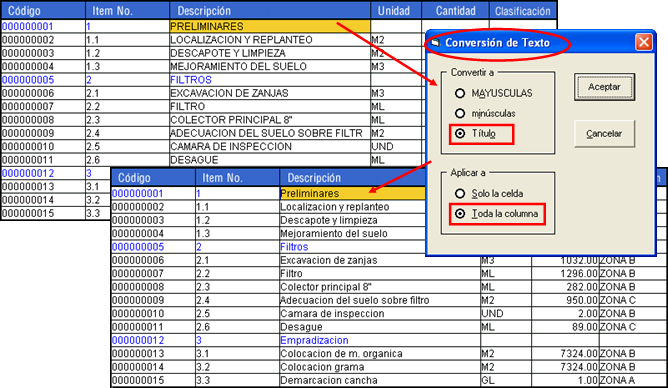Viewport: 668px width, 388px height.
Task: Click Descripción column header in upper table
Action: click(270, 11)
